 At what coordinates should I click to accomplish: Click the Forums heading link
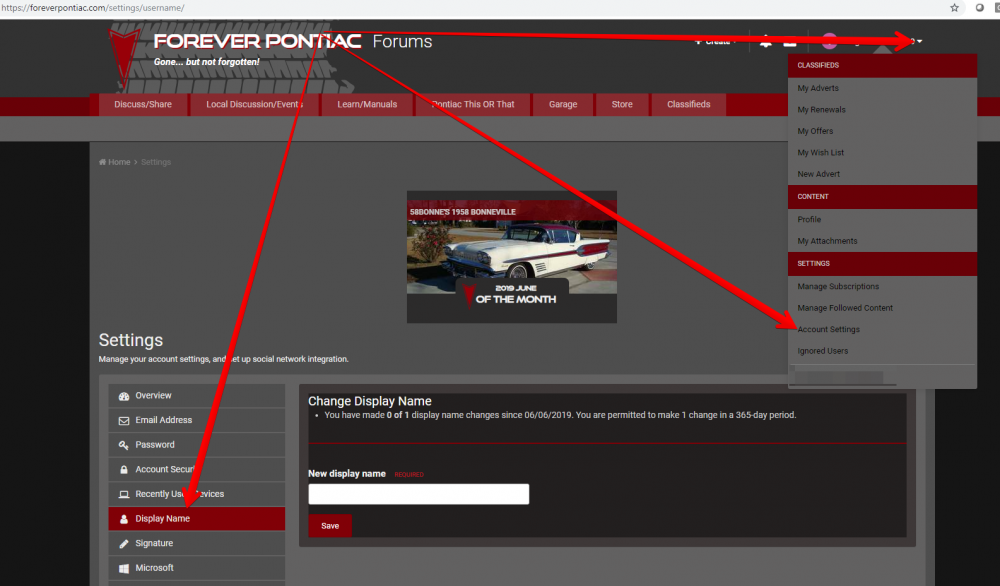click(x=402, y=41)
